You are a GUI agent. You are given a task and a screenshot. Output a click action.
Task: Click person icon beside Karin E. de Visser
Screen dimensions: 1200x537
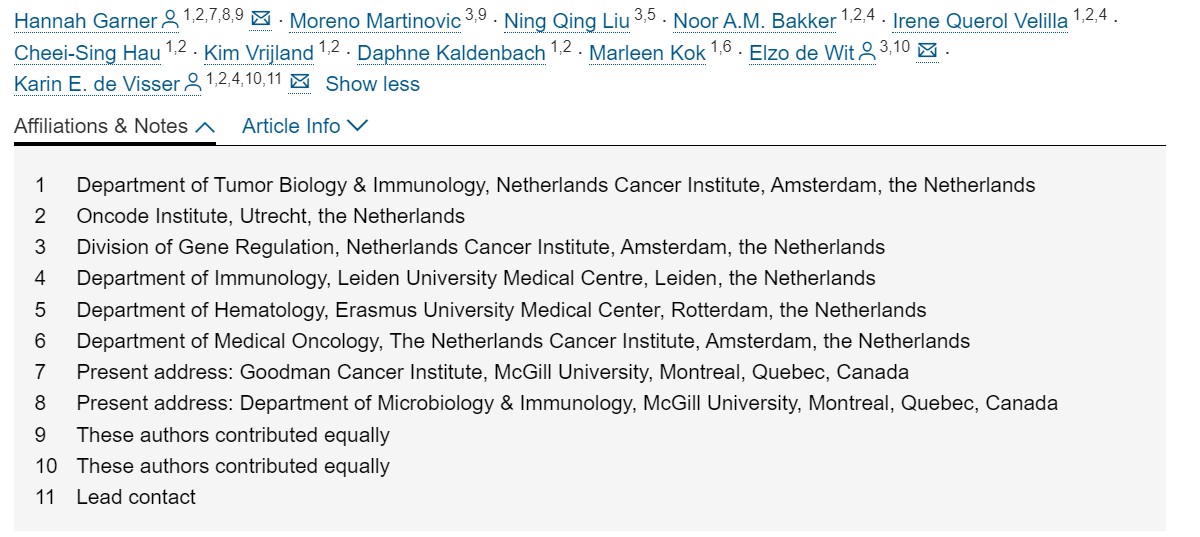point(193,84)
